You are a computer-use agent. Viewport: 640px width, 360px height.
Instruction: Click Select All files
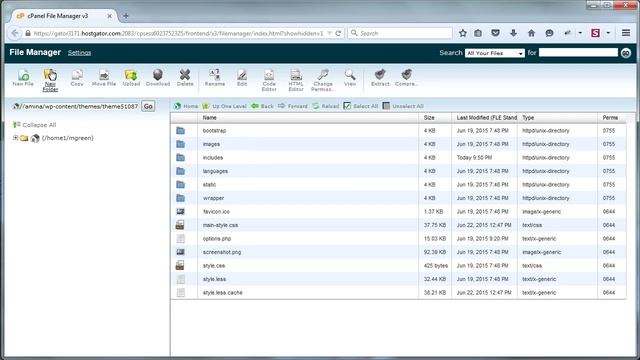(361, 106)
